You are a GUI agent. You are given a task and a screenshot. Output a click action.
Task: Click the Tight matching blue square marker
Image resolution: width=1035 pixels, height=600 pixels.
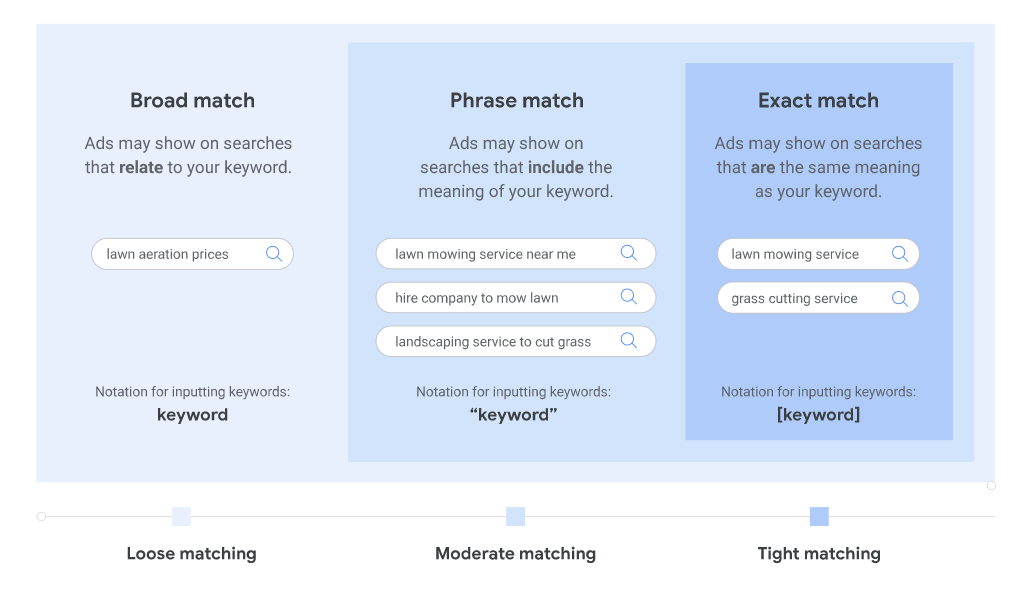click(x=819, y=516)
